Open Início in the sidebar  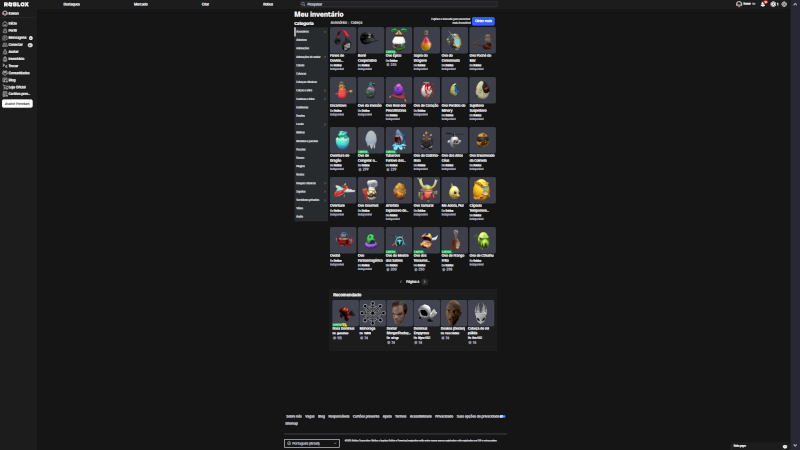click(10, 23)
